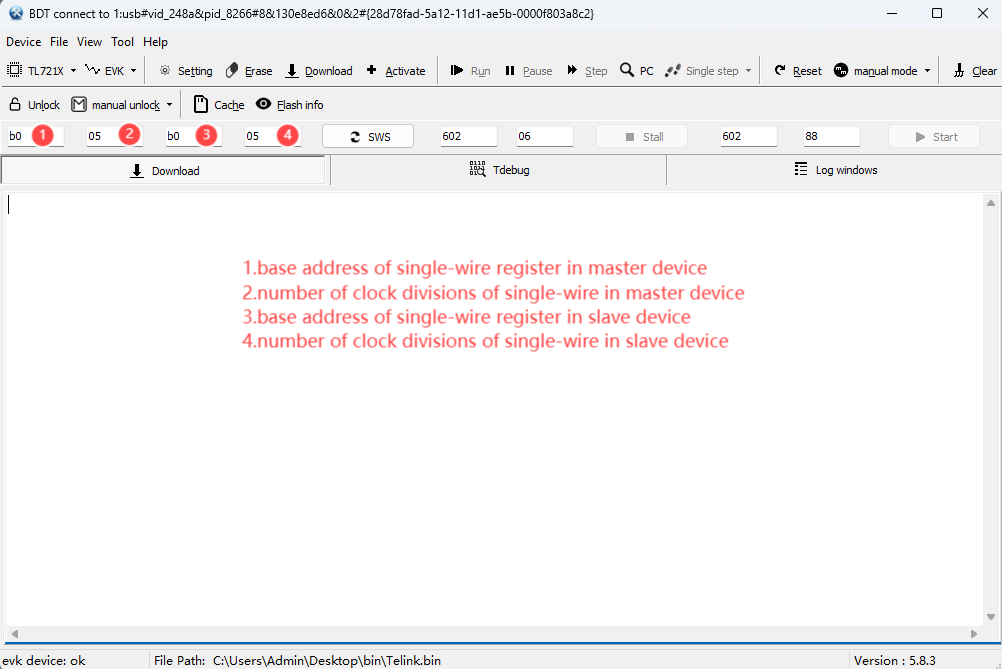Click the 'evk device: ok' status text
This screenshot has width=1002, height=669.
tap(44, 661)
